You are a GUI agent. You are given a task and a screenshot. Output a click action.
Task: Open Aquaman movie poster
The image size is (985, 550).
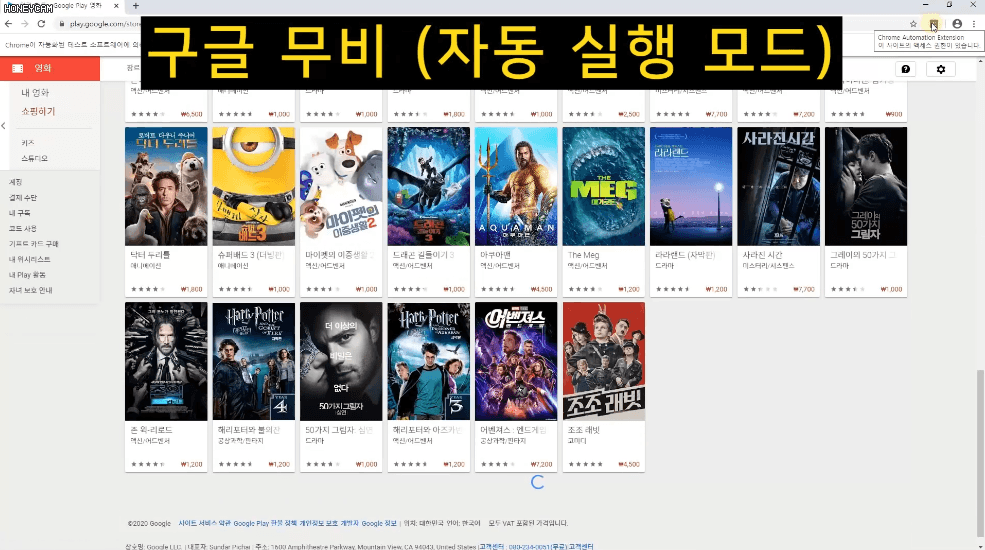point(516,186)
